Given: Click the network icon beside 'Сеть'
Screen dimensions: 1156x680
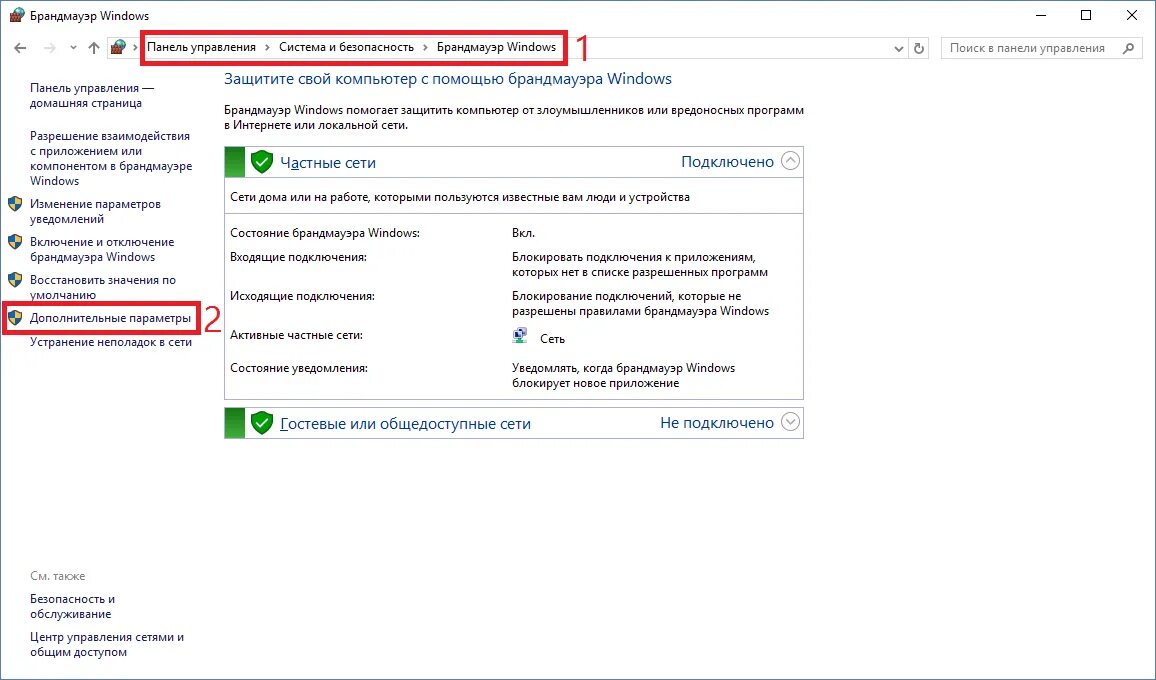Looking at the screenshot, I should click(x=520, y=336).
